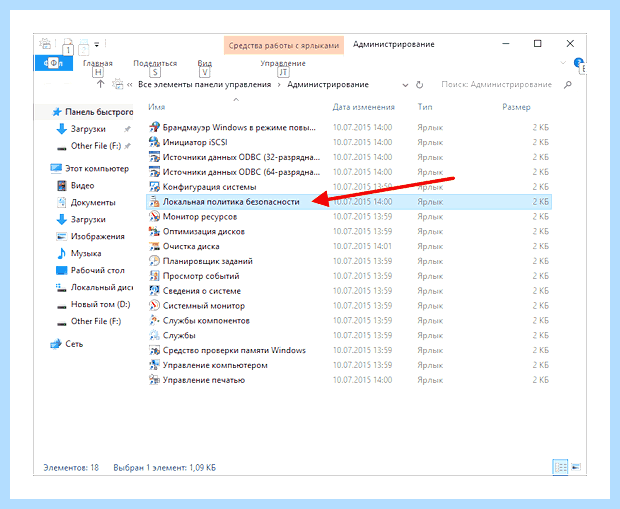Click the refresh icon in address bar
The width and height of the screenshot is (620, 509).
pos(420,85)
